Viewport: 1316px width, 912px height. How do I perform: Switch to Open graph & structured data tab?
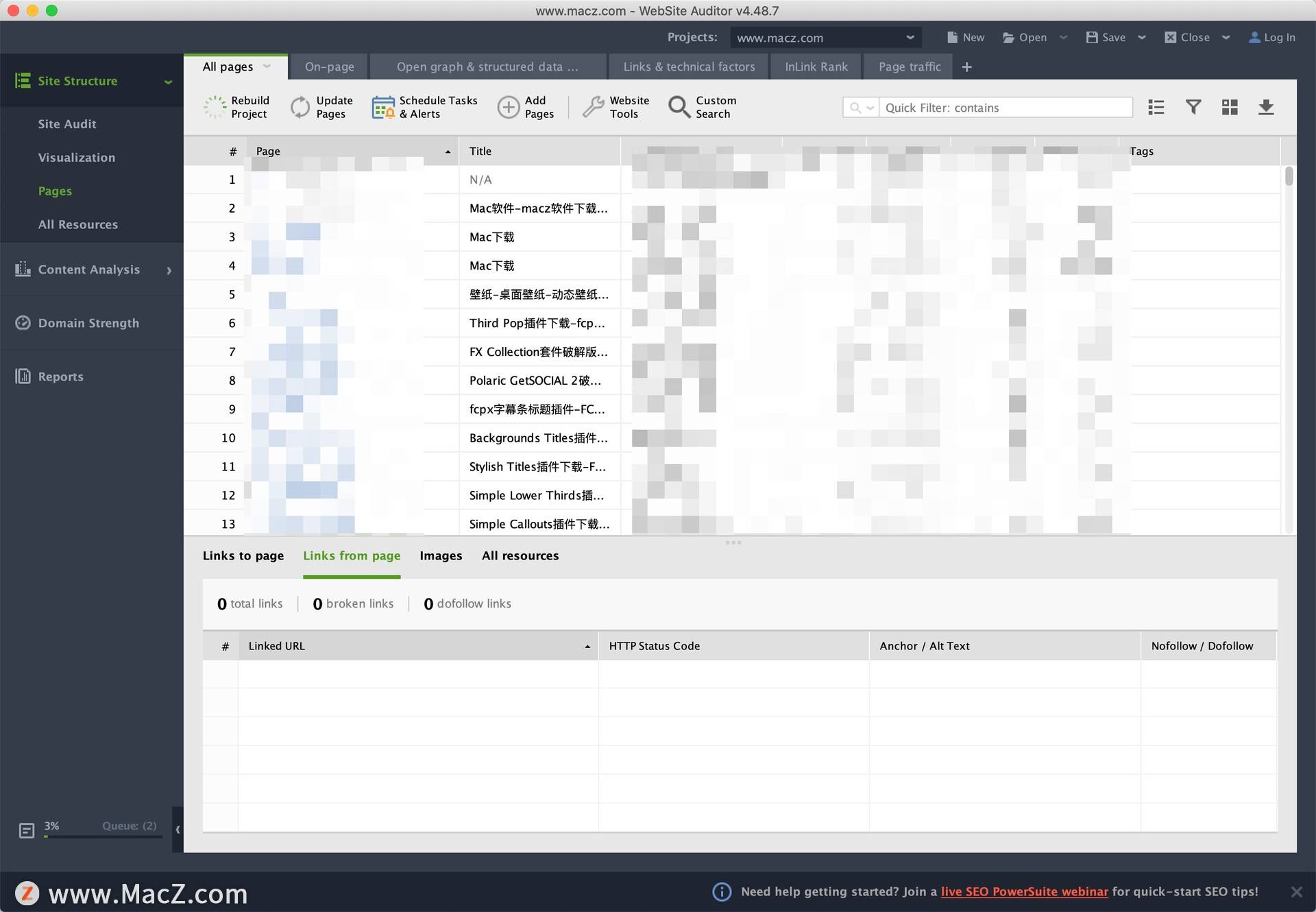point(487,67)
